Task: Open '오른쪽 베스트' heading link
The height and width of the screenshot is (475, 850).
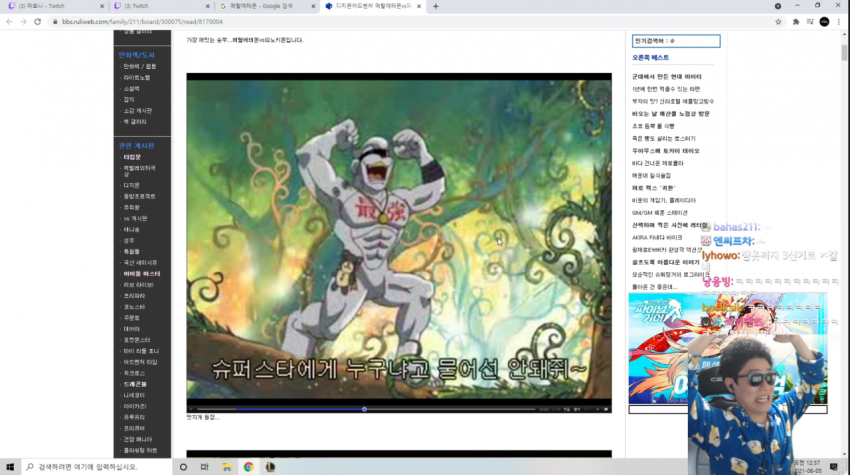Action: pyautogui.click(x=651, y=57)
